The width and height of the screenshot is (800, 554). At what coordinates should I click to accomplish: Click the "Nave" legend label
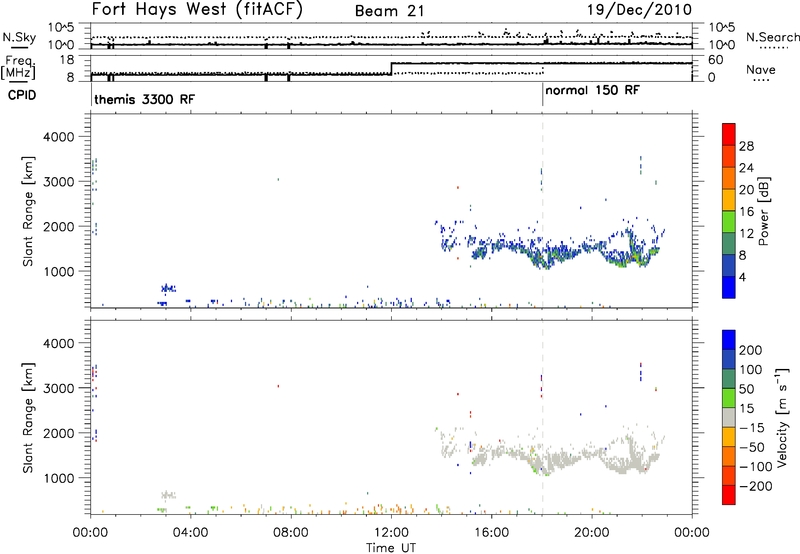pyautogui.click(x=761, y=69)
